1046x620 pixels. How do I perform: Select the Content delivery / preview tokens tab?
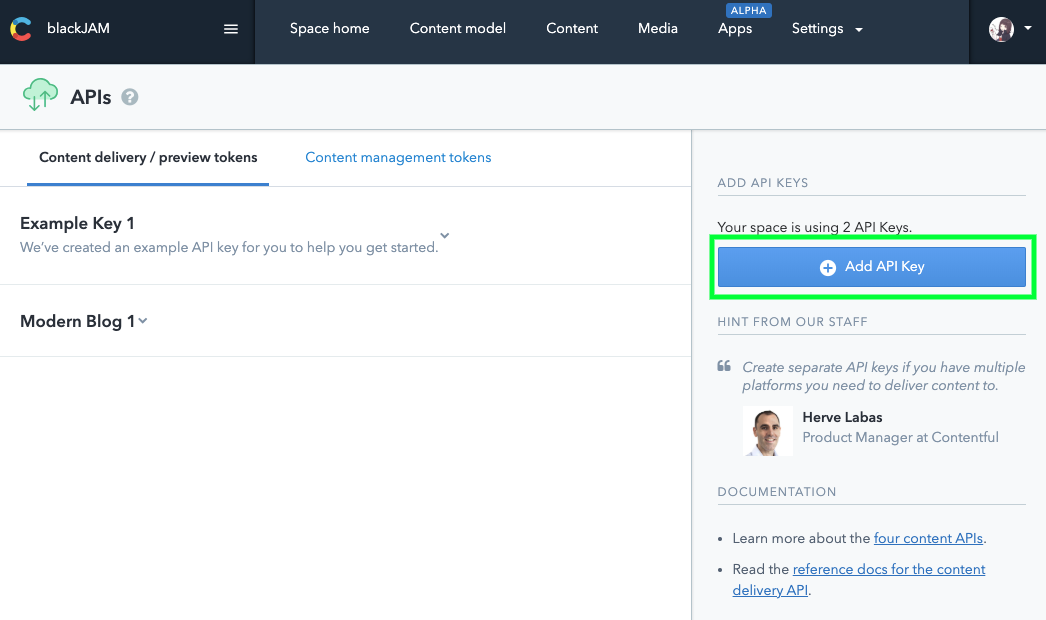[147, 157]
